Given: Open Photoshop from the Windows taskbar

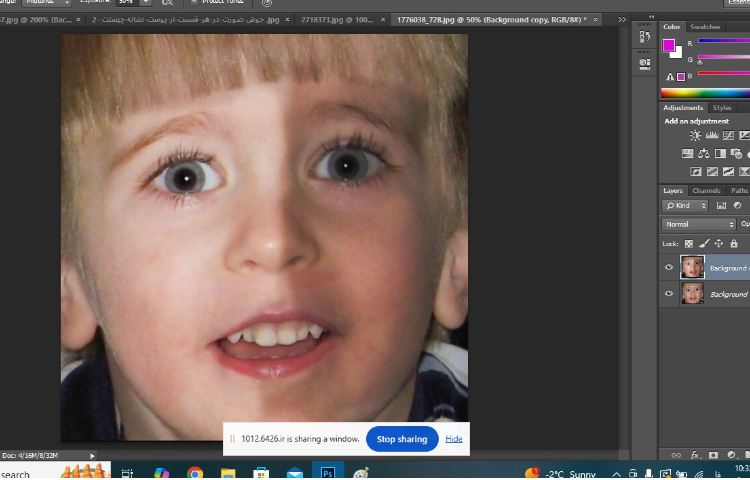Looking at the screenshot, I should tap(327, 473).
